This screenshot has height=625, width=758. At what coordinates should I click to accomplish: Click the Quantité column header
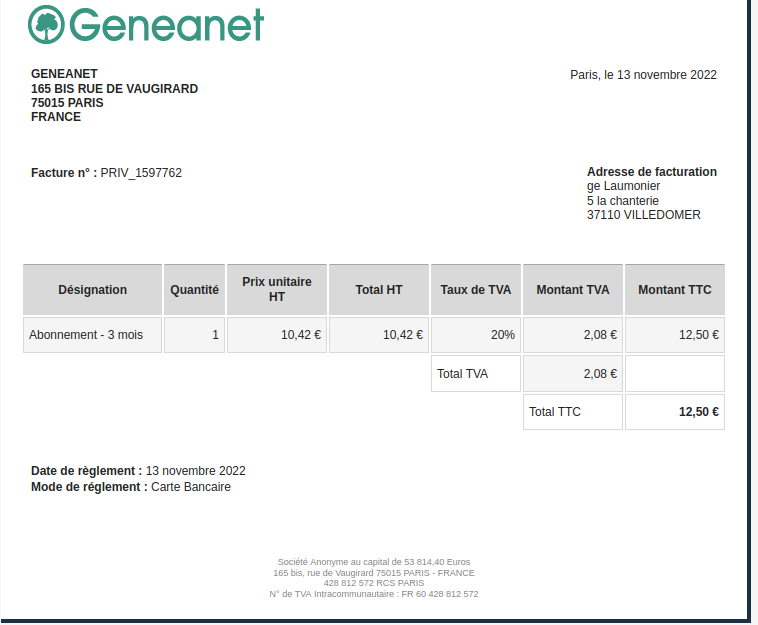pyautogui.click(x=194, y=290)
